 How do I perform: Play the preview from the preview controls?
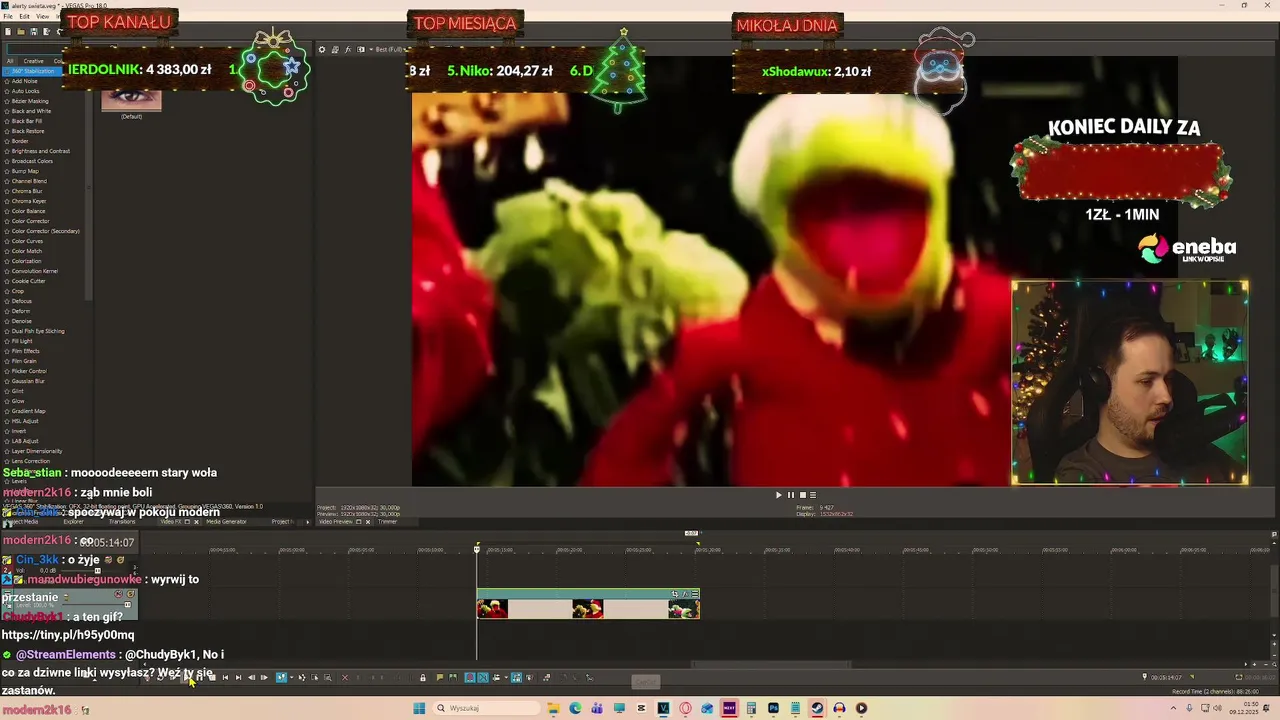click(778, 495)
